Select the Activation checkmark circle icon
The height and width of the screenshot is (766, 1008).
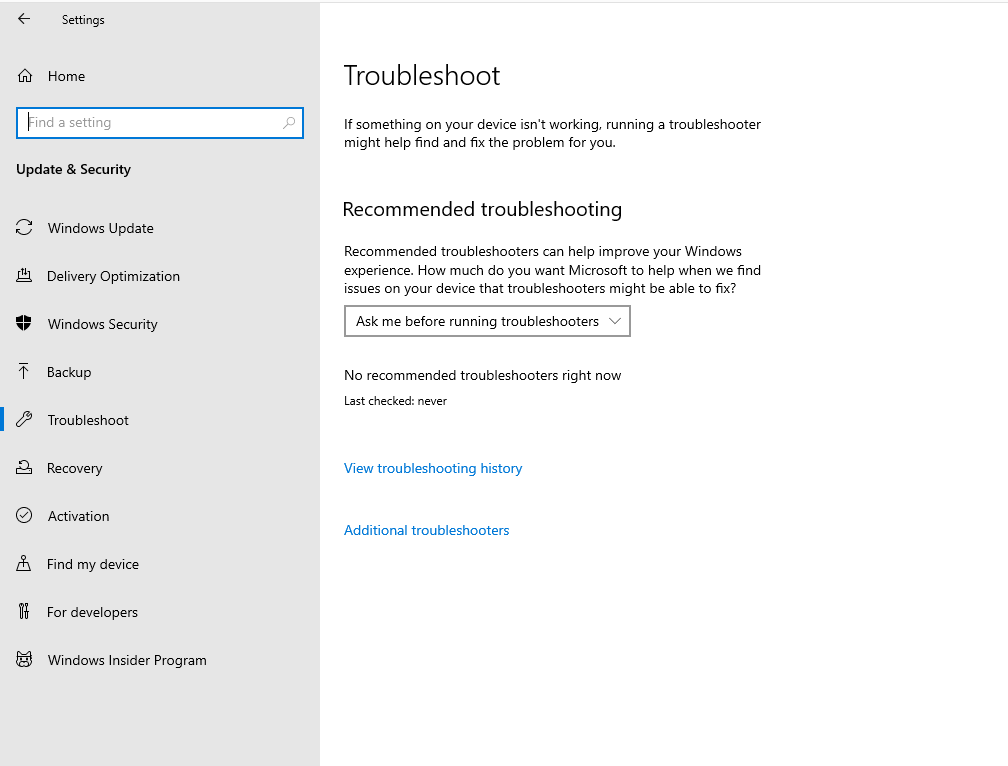click(x=24, y=516)
